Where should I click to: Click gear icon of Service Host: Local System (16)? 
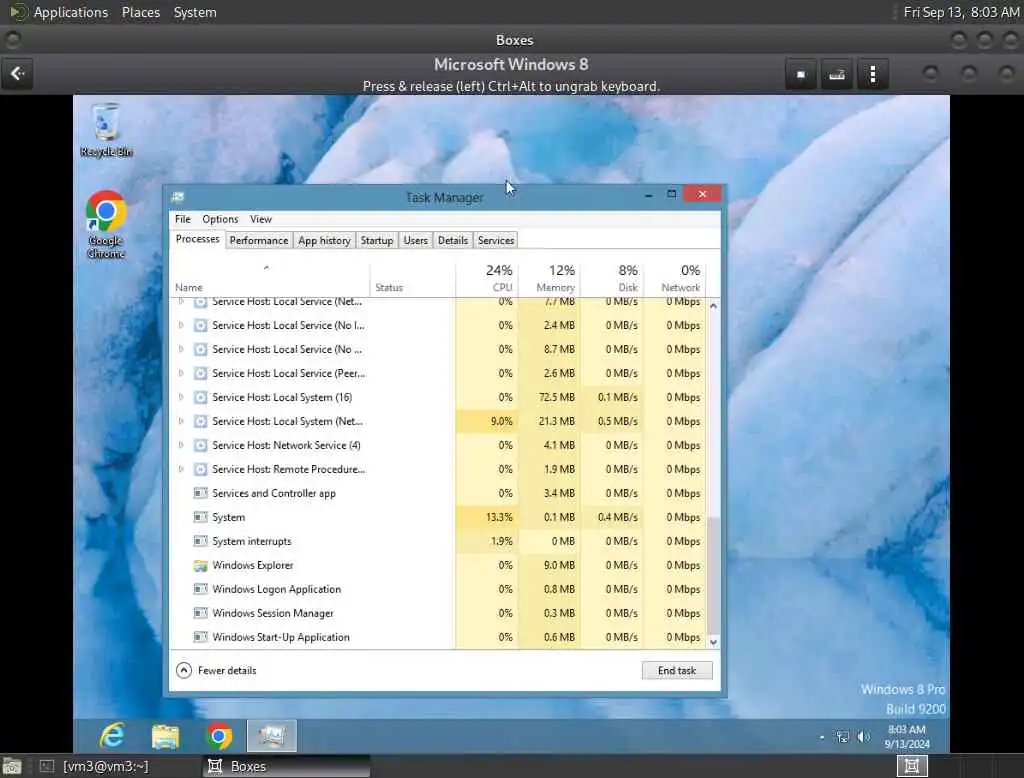click(200, 397)
